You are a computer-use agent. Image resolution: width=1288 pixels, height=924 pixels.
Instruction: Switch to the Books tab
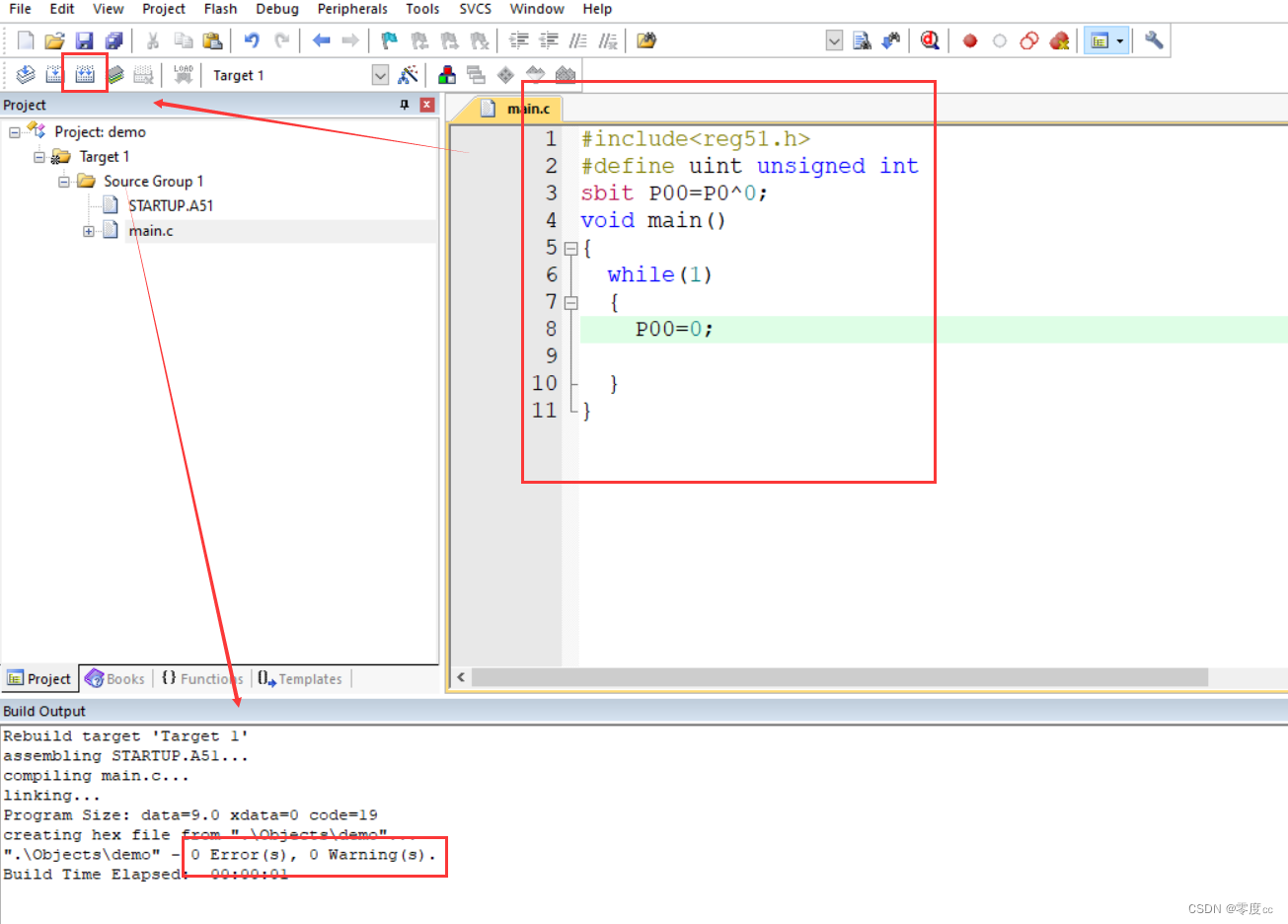click(x=115, y=679)
